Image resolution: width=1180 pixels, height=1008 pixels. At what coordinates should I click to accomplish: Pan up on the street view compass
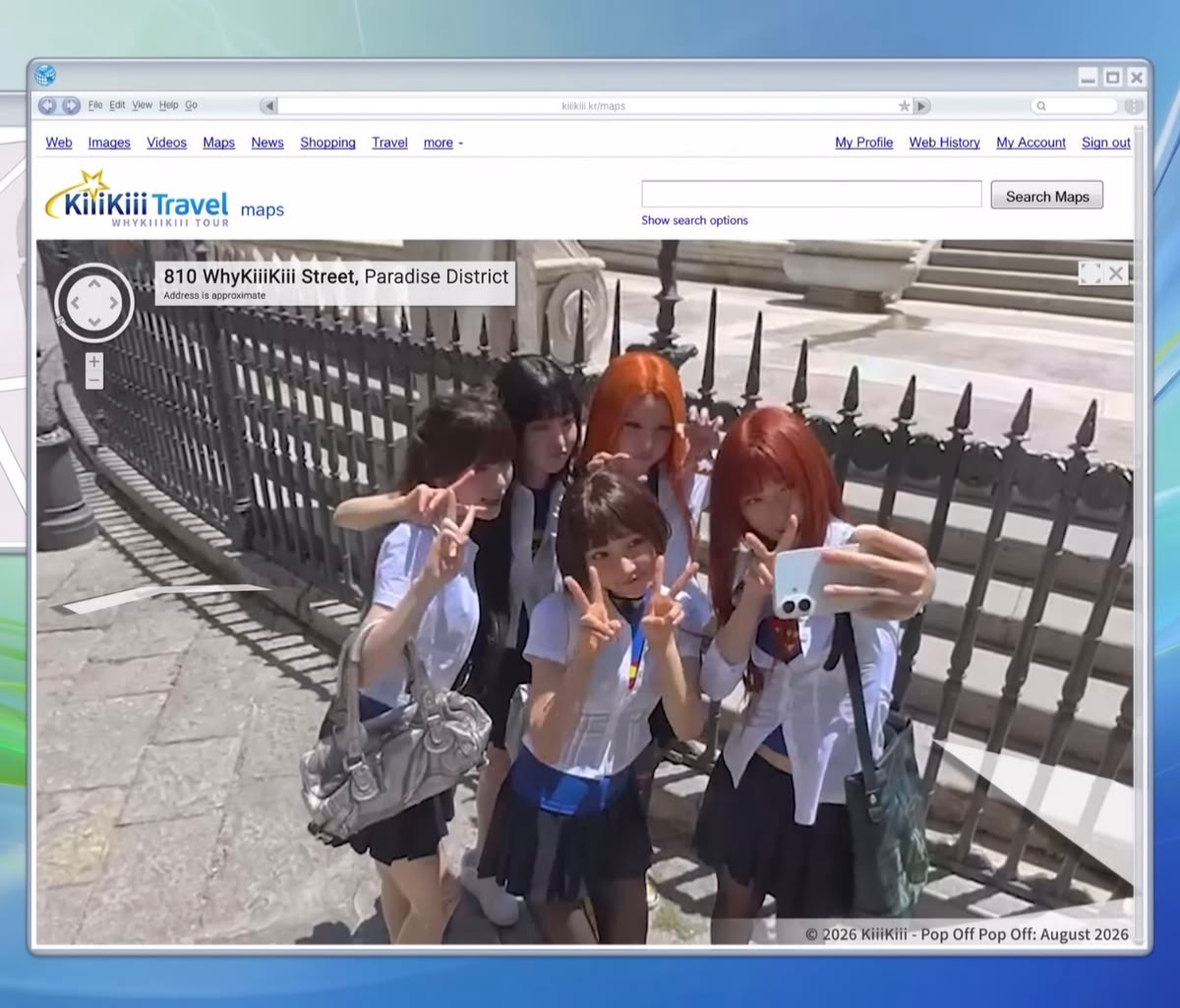[x=94, y=284]
